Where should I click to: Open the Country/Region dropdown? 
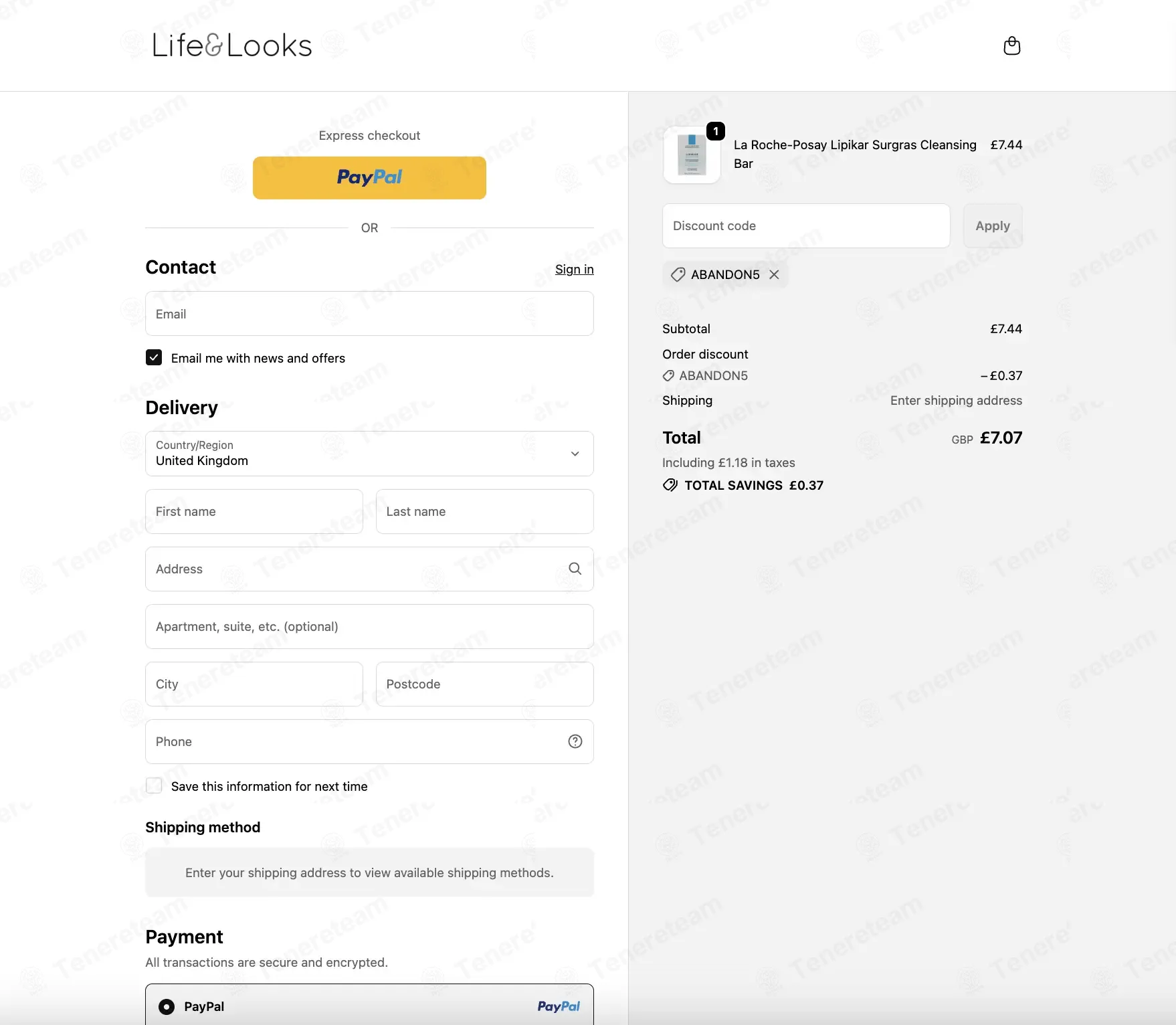click(369, 454)
